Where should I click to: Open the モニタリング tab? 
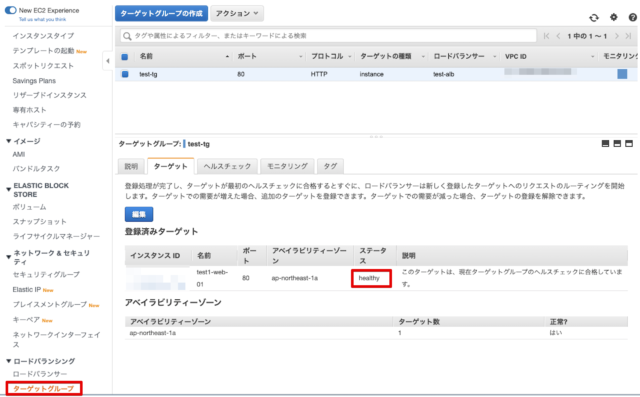click(287, 166)
